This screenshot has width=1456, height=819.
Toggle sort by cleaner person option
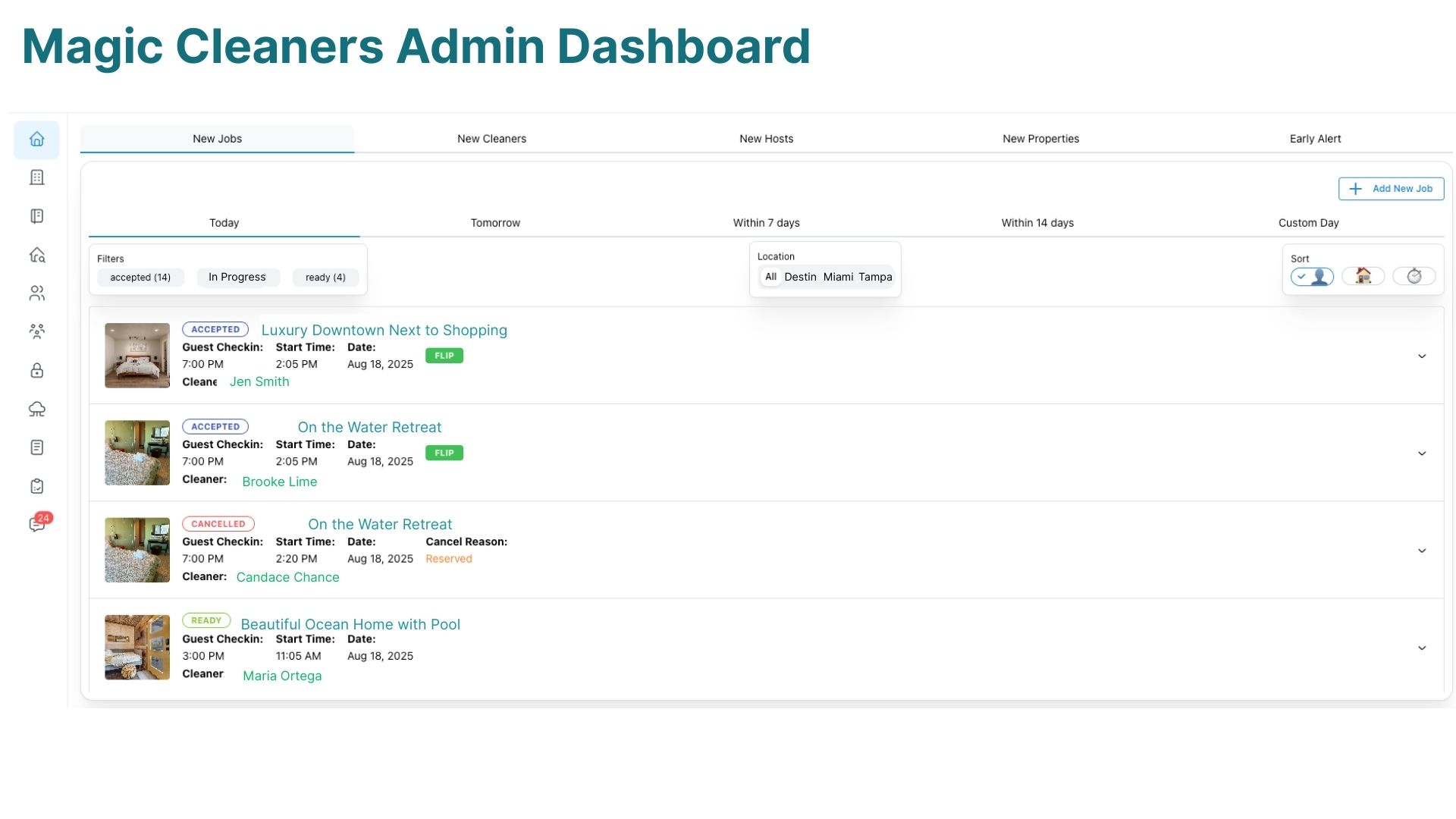tap(1312, 277)
